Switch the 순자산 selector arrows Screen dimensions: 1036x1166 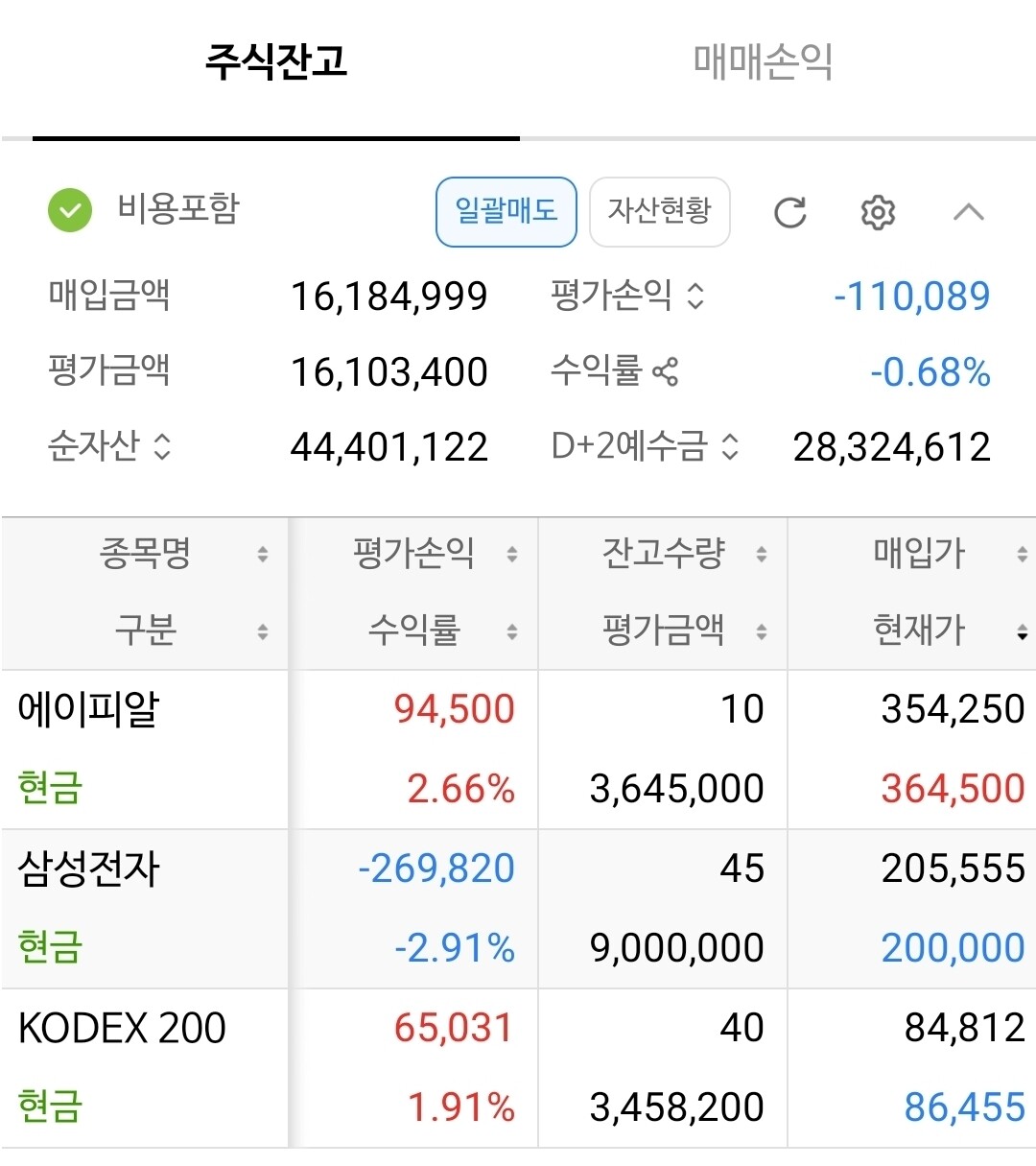pos(162,446)
